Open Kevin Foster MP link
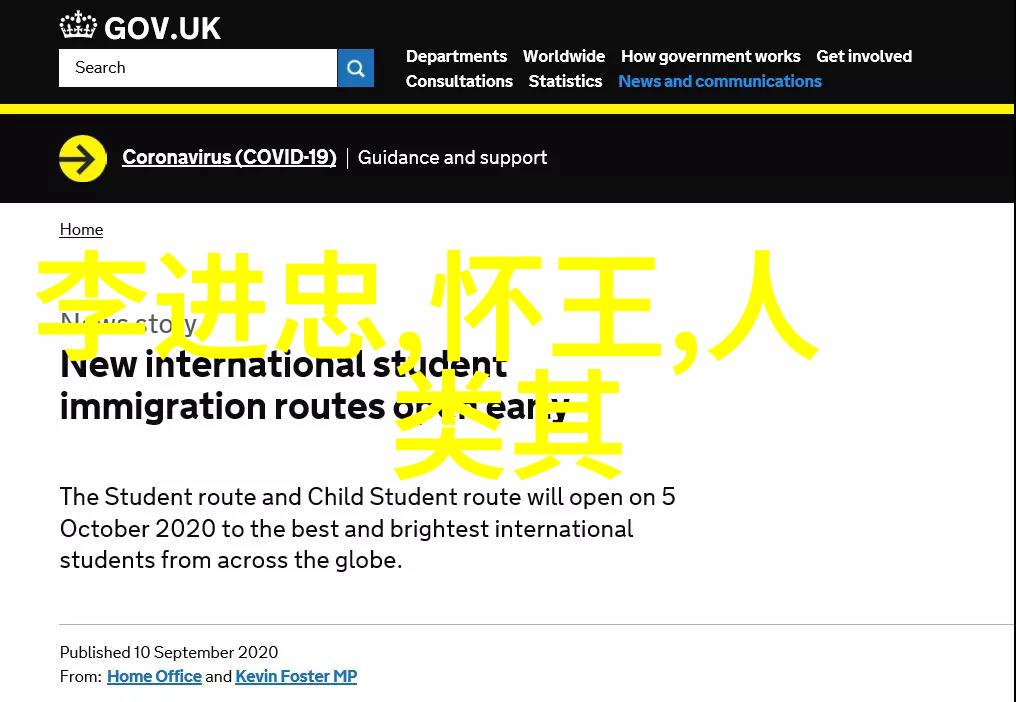Screen dimensions: 1016x702 296,676
